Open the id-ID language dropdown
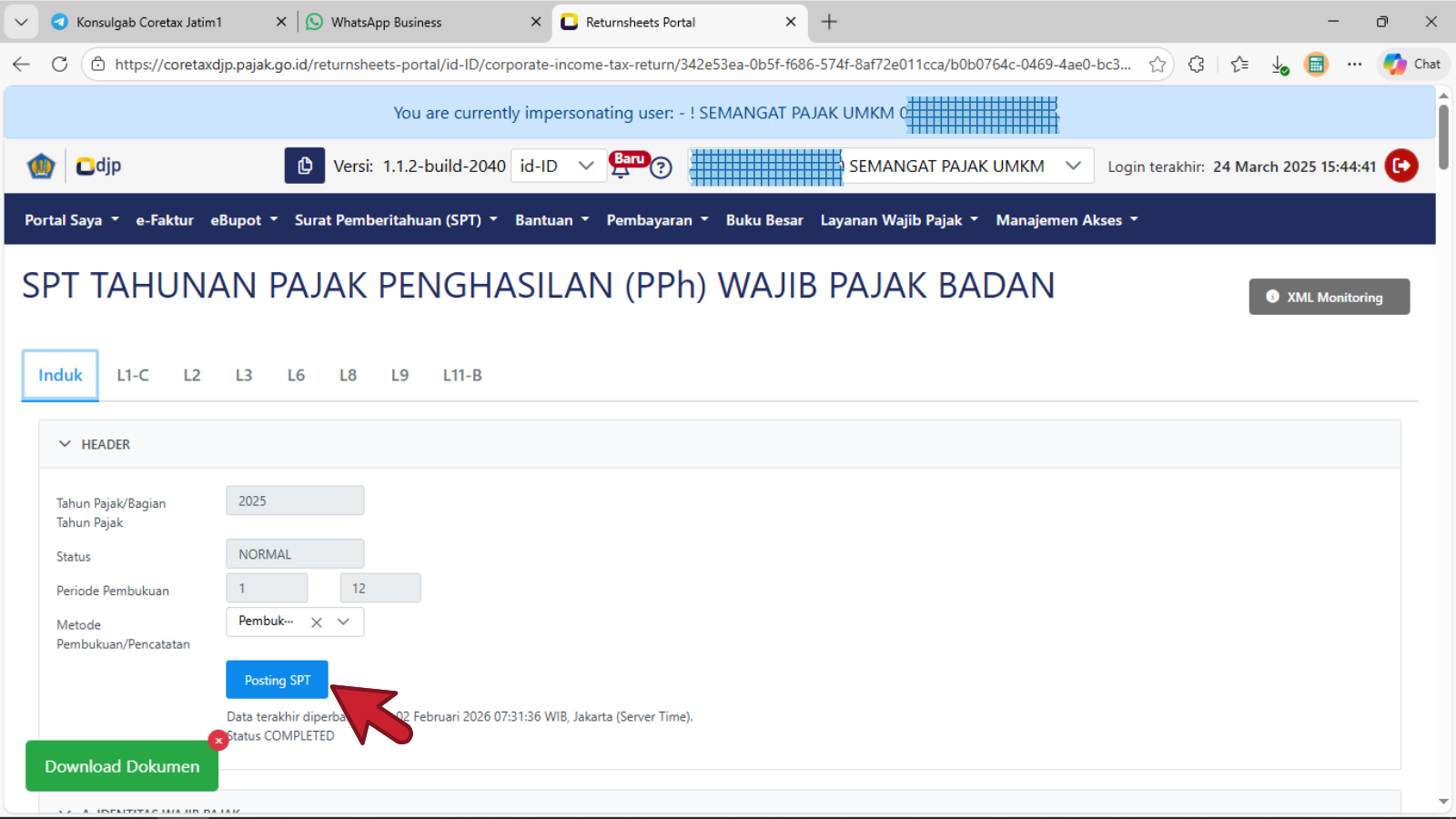This screenshot has width=1456, height=819. click(x=557, y=166)
